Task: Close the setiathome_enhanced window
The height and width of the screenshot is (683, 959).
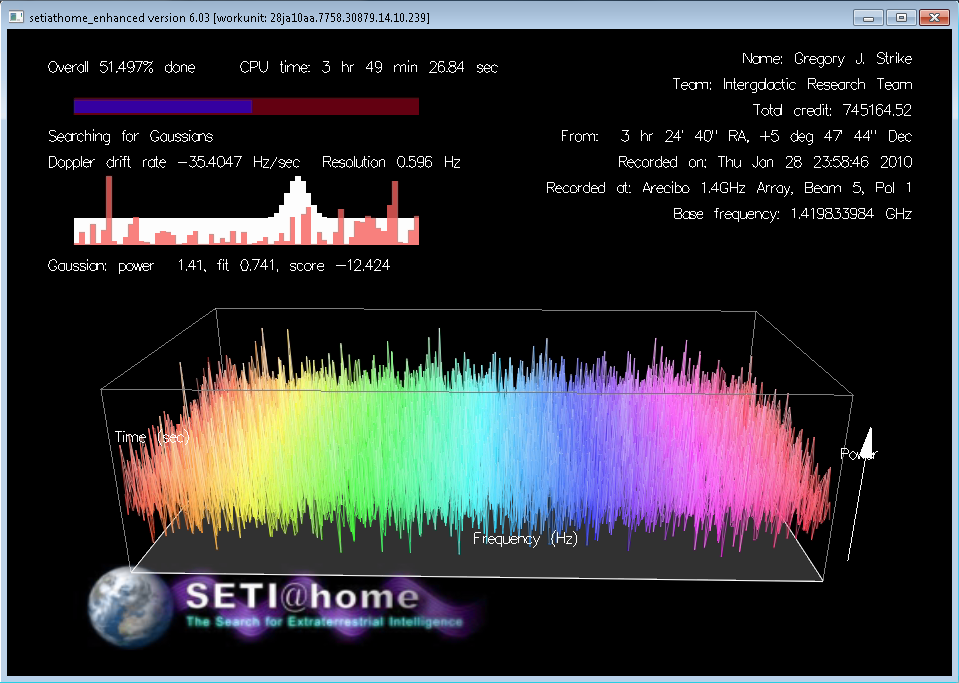Action: [x=934, y=17]
